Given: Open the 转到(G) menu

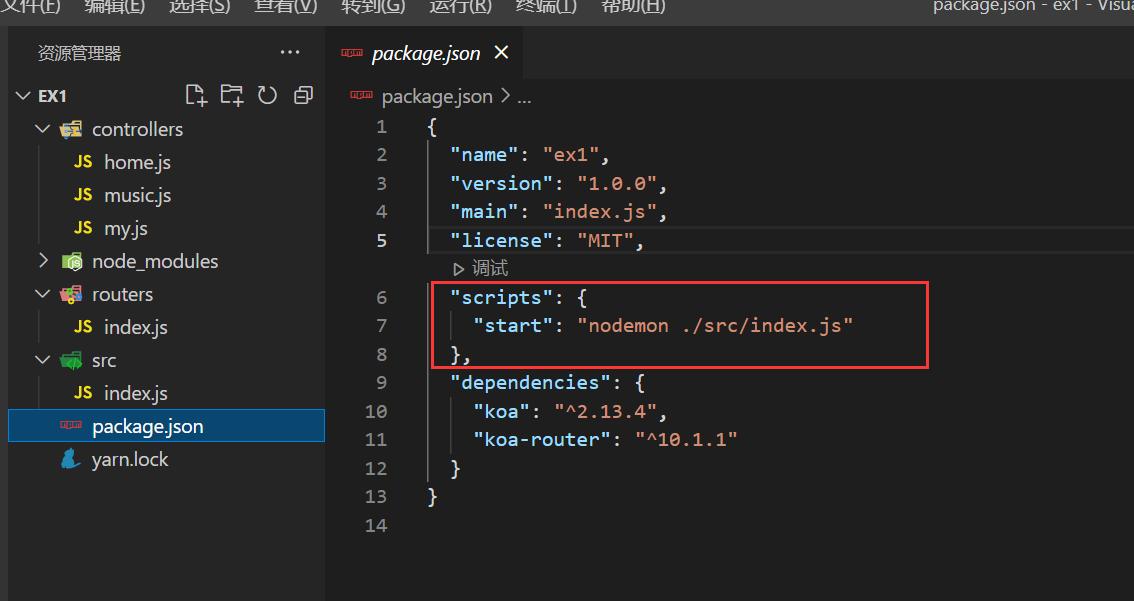Looking at the screenshot, I should [373, 7].
